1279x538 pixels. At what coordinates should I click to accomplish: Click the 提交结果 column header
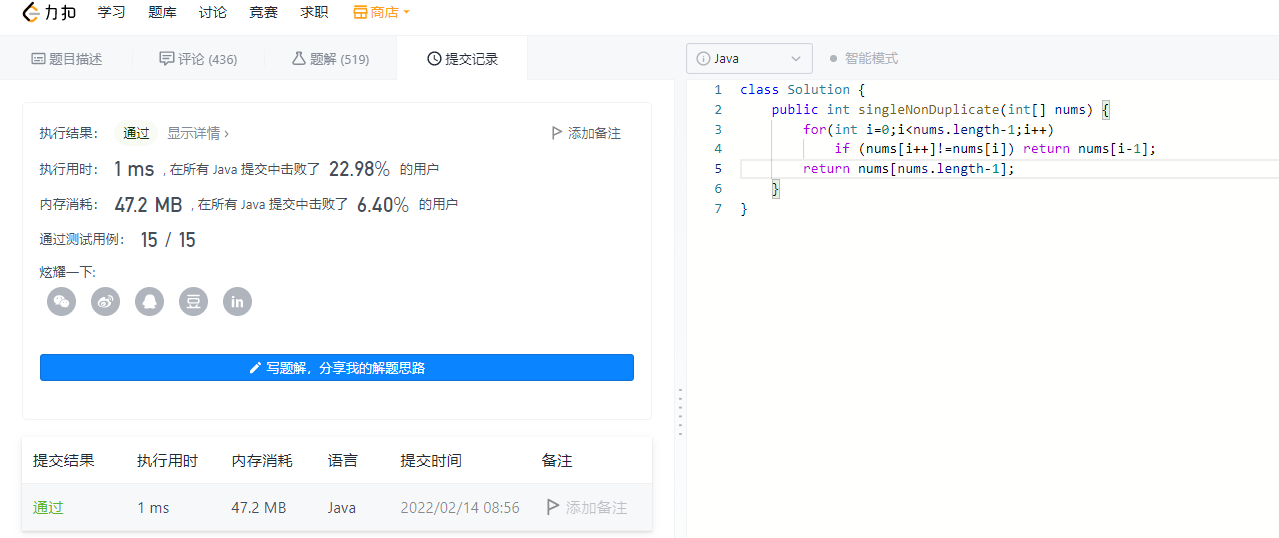click(64, 461)
